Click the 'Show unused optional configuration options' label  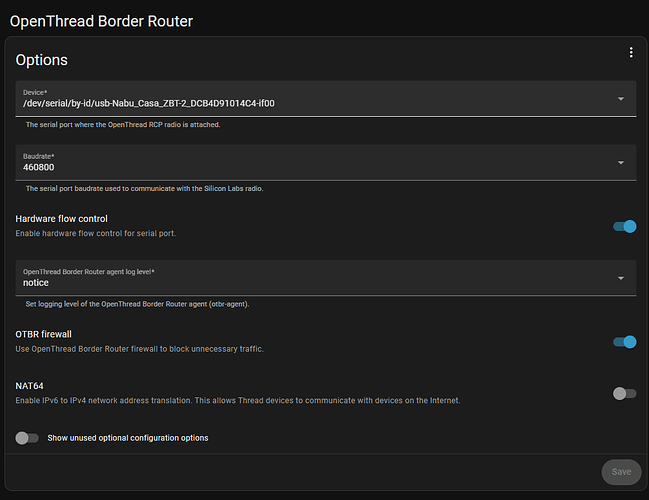pyautogui.click(x=128, y=438)
